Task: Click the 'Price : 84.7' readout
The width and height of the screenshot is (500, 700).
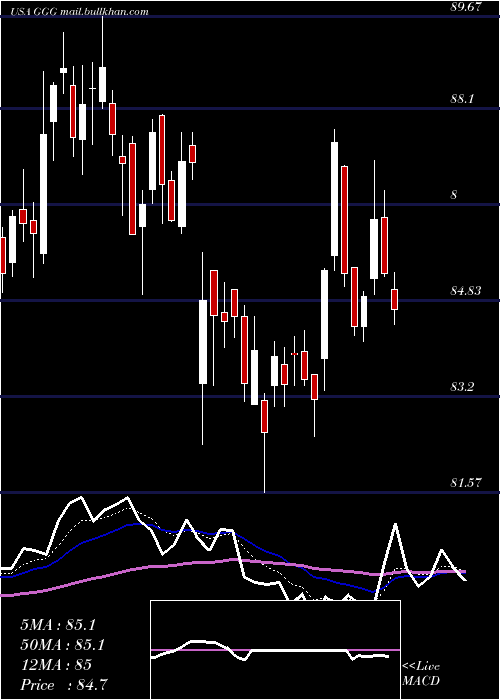Action: (64, 685)
